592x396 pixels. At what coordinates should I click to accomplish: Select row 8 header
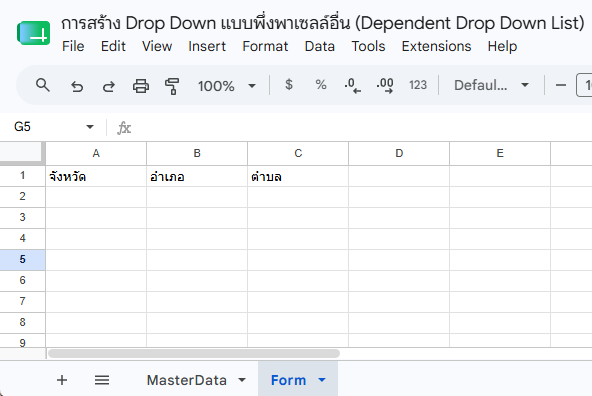pos(22,322)
